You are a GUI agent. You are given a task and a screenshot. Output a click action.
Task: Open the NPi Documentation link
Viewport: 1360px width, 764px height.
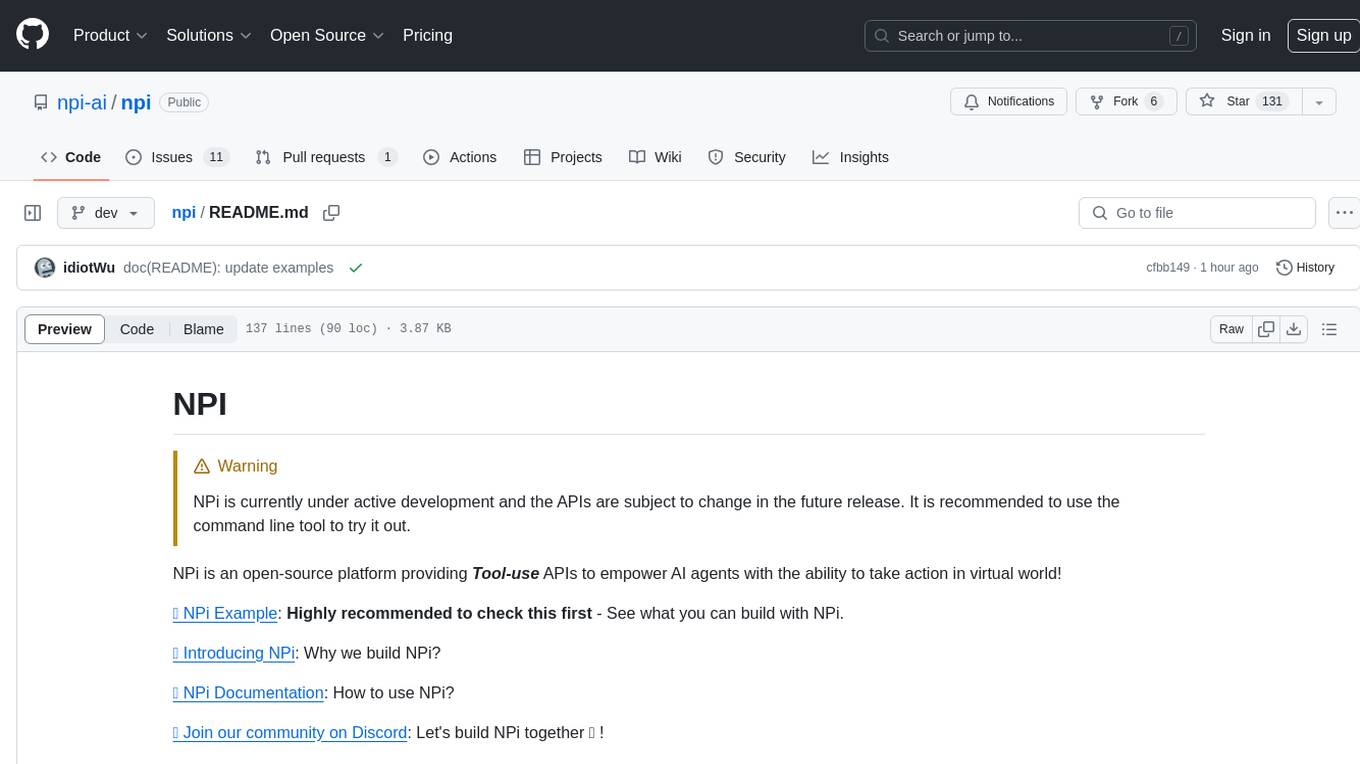249,693
